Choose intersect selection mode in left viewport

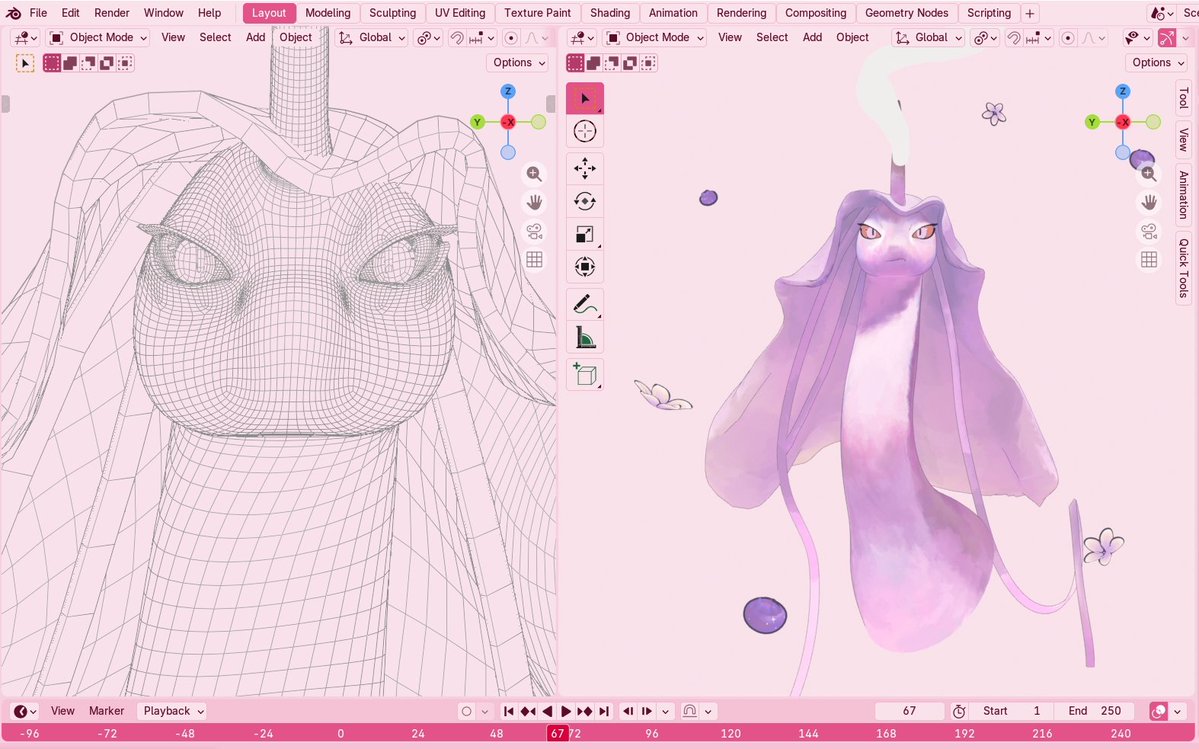pyautogui.click(x=125, y=63)
